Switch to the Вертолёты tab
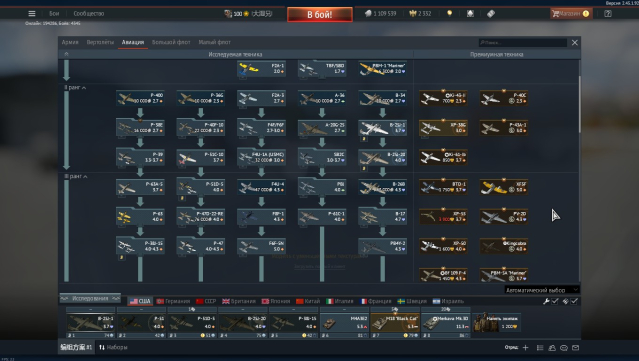This screenshot has height=361, width=639. point(100,42)
